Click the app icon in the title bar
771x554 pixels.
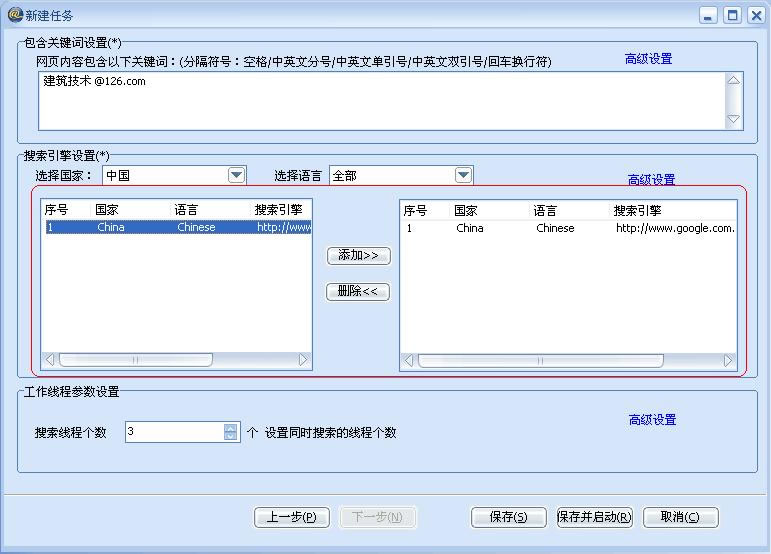click(x=15, y=15)
